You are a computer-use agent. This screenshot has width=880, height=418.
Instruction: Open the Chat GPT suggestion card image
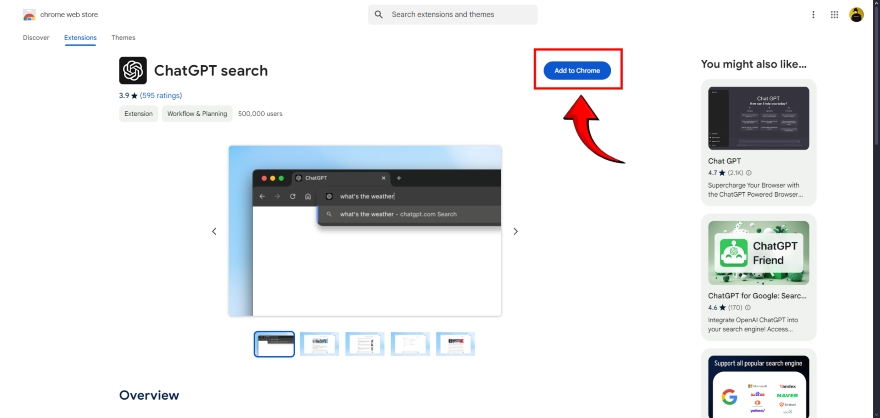758,118
